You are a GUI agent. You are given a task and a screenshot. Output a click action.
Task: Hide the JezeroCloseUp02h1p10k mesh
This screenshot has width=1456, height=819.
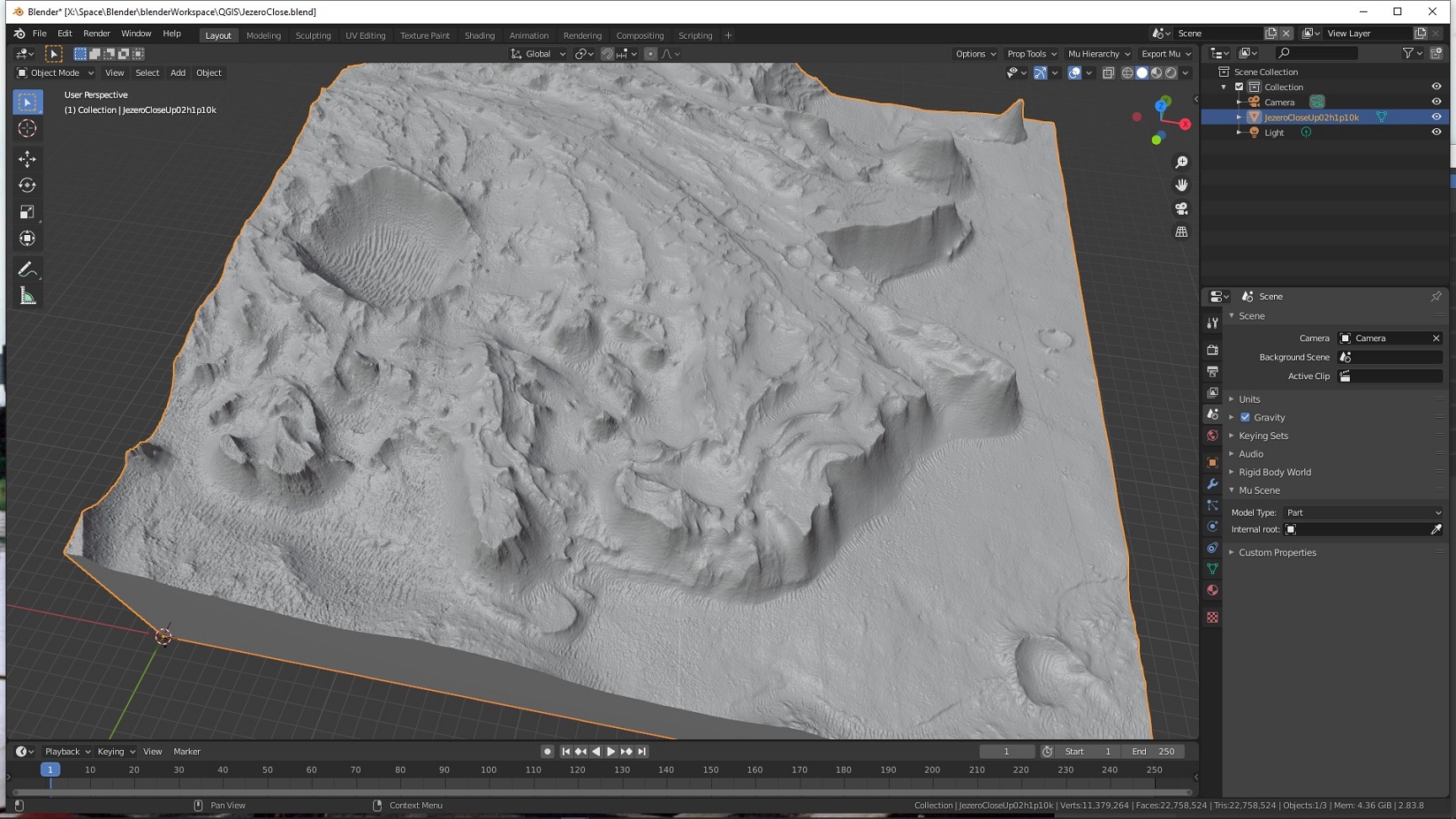pos(1437,117)
